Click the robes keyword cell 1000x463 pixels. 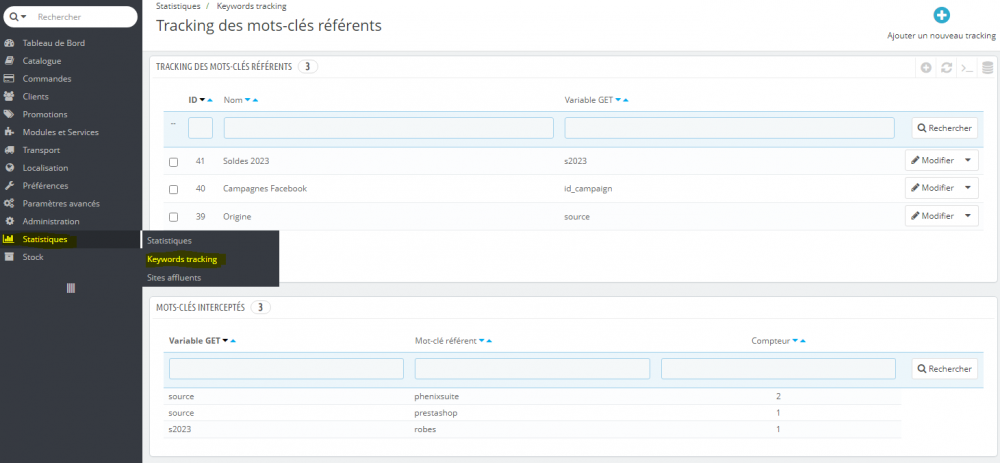pyautogui.click(x=425, y=430)
